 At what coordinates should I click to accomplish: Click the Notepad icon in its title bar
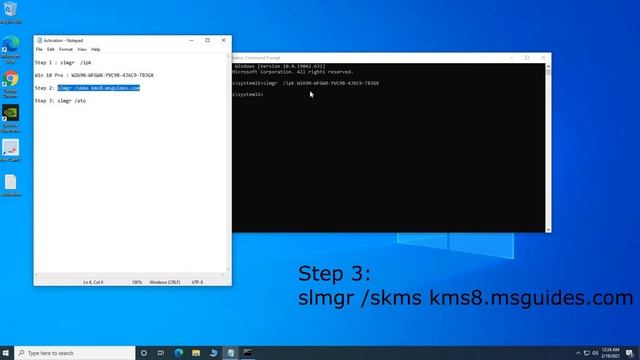coord(39,40)
